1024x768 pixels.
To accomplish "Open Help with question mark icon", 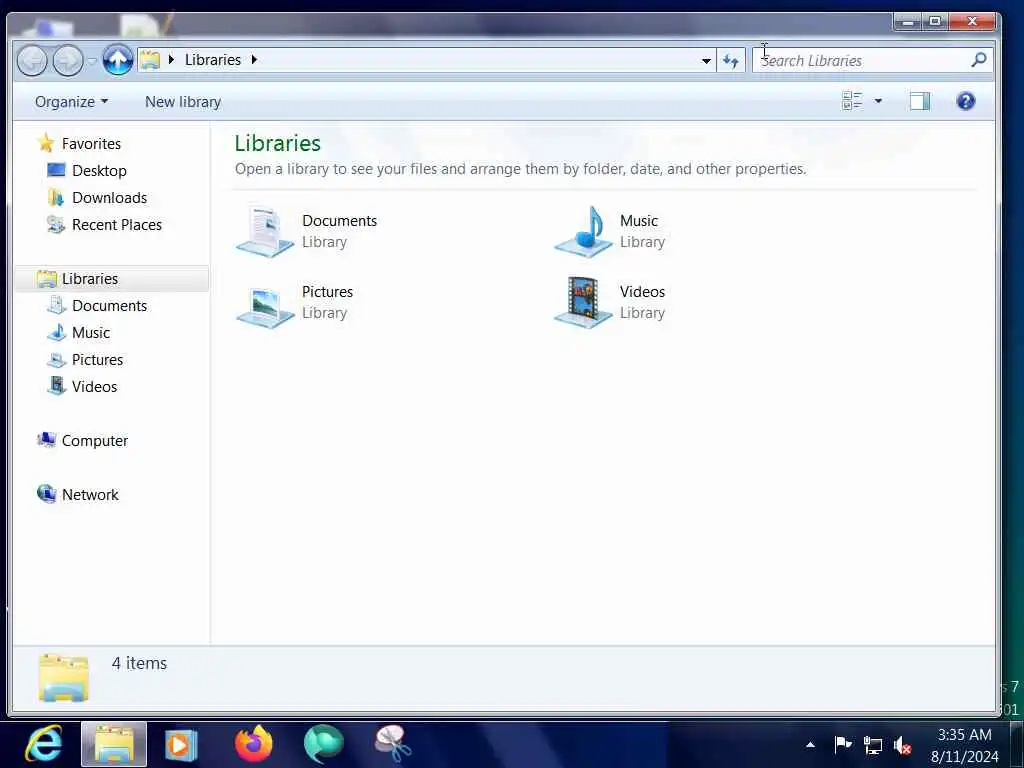I will click(x=966, y=101).
